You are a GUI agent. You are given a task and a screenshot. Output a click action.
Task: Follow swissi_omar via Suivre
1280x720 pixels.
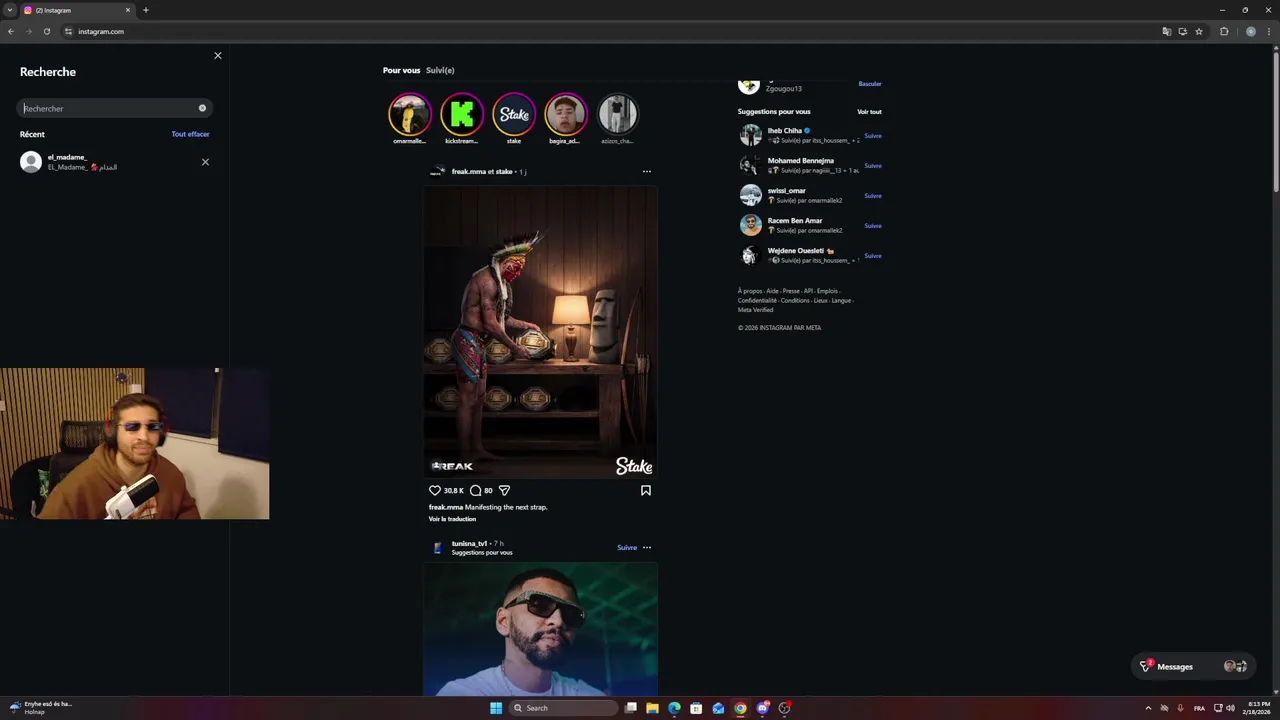873,196
